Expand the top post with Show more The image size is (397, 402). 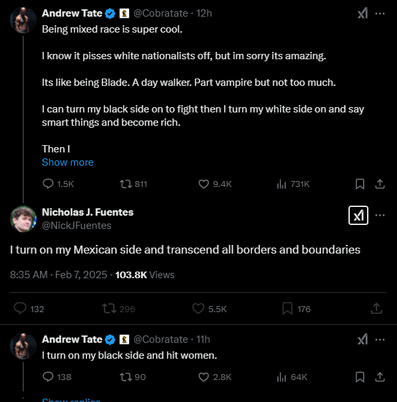pyautogui.click(x=68, y=162)
